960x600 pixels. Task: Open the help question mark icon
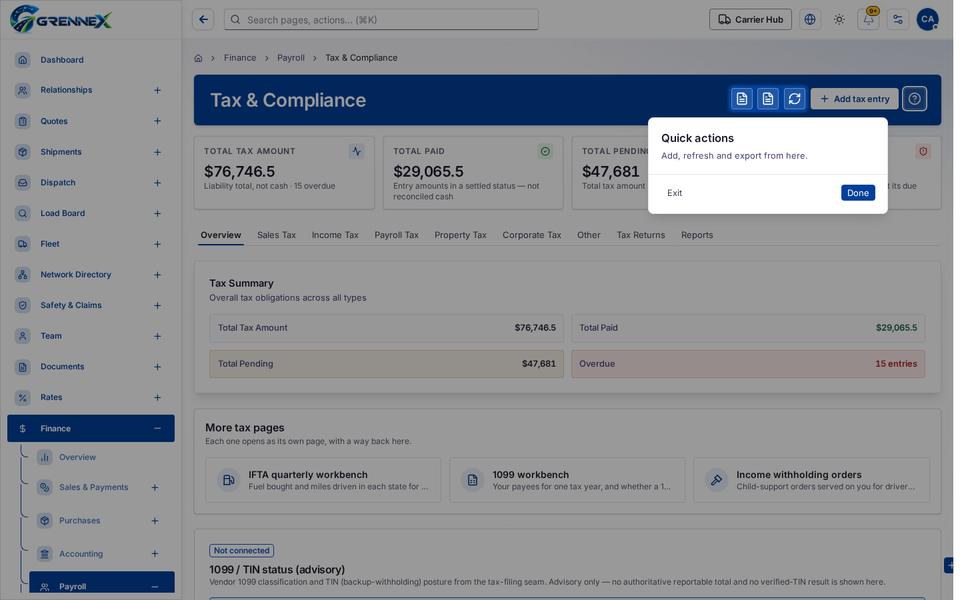coord(914,99)
